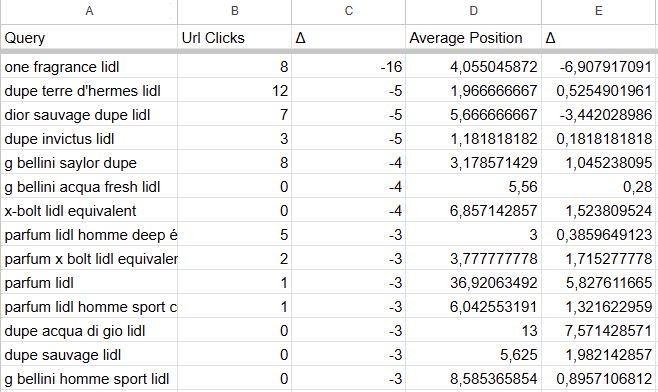Click position delta 5,827611665
The image size is (658, 392).
pyautogui.click(x=599, y=282)
